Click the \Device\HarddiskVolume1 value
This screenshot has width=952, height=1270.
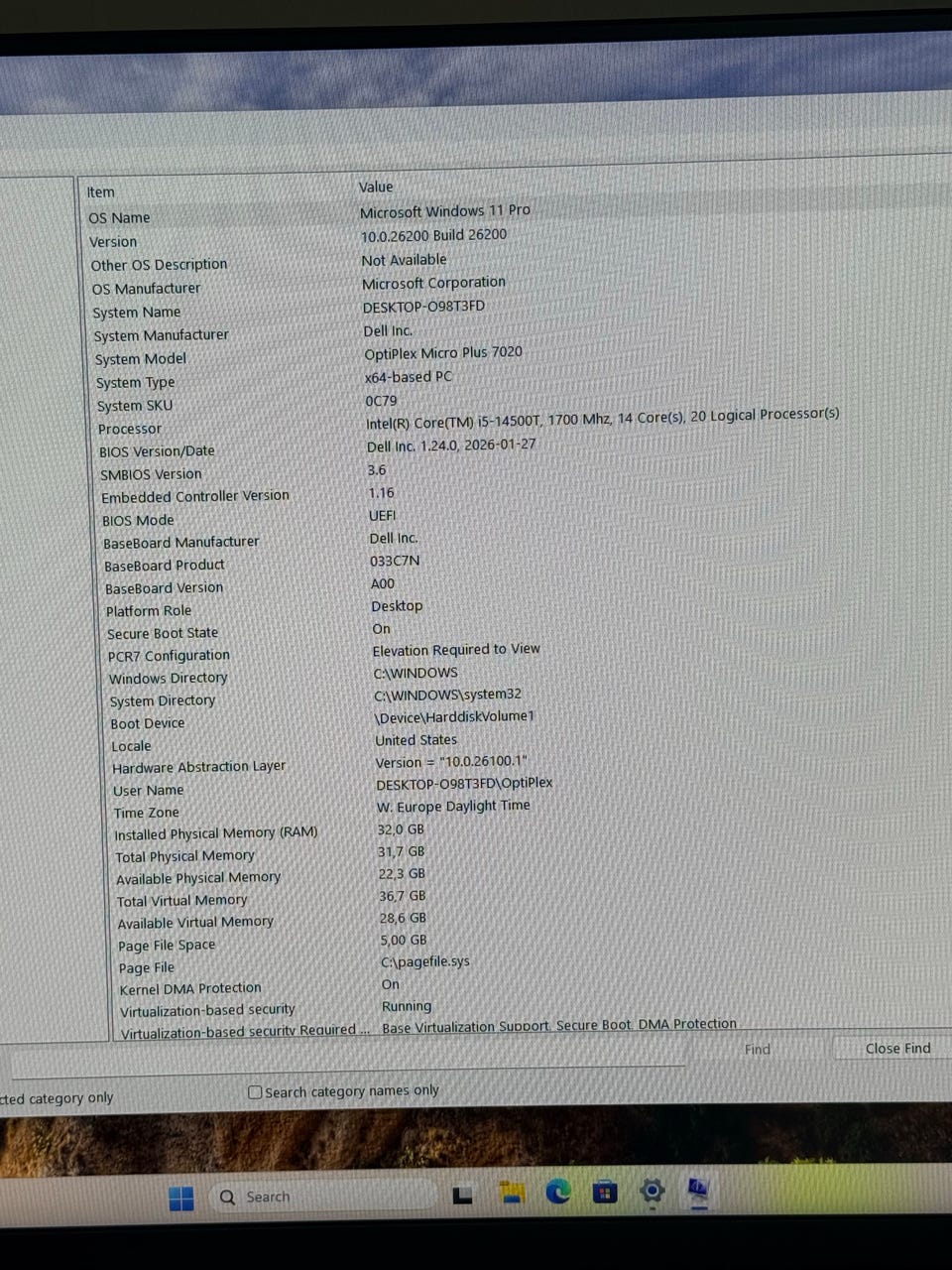click(x=454, y=716)
